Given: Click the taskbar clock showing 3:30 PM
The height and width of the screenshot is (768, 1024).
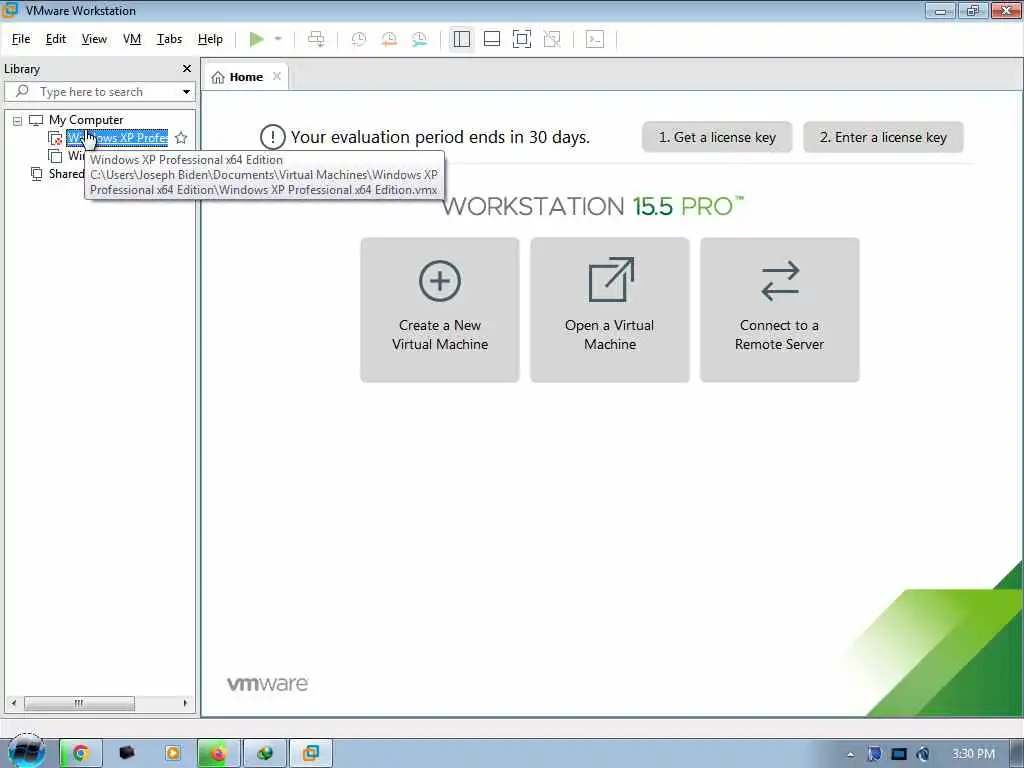Looking at the screenshot, I should tap(973, 754).
